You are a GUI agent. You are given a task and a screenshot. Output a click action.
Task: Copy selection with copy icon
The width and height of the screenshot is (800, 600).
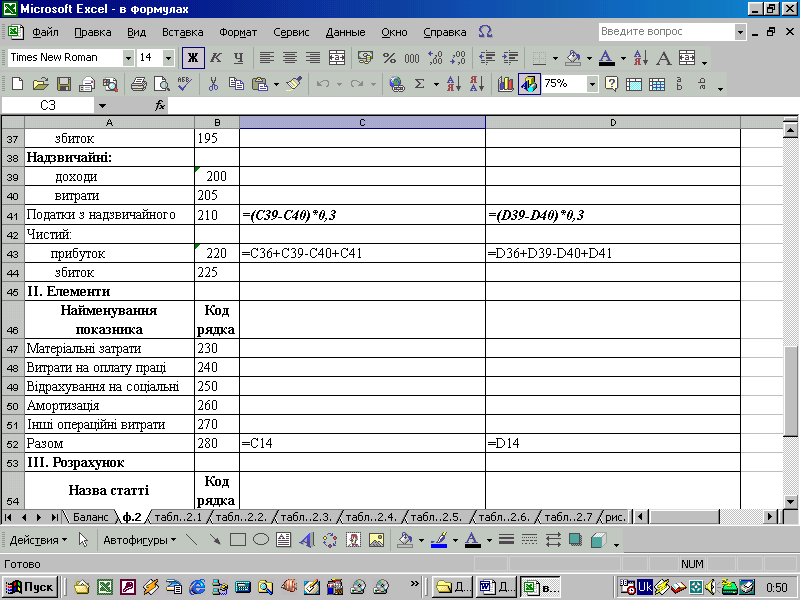point(236,84)
